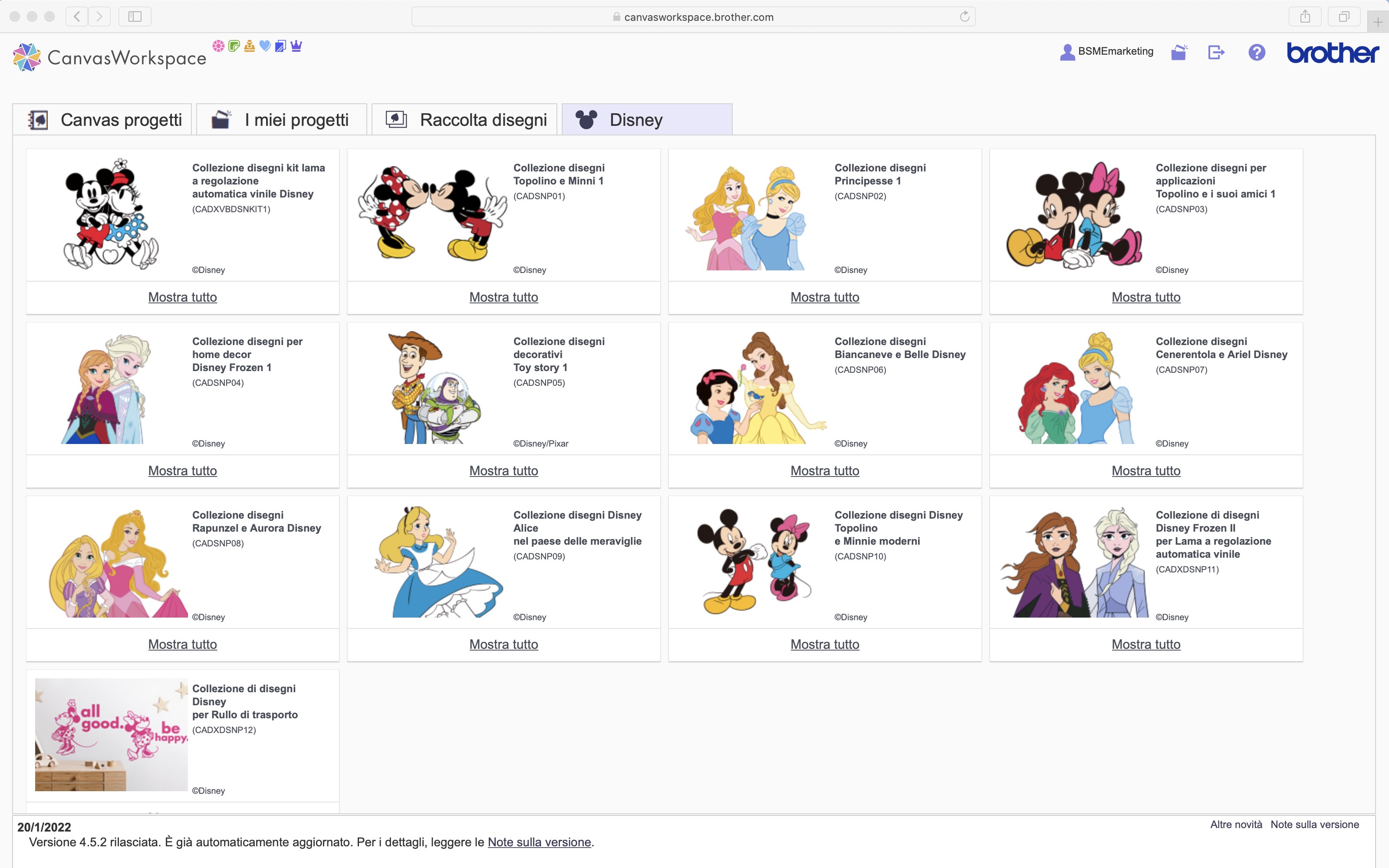Viewport: 1389px width, 868px height.
Task: Click title Collezione di disegni per Rullo di trasporto
Action: (245, 701)
